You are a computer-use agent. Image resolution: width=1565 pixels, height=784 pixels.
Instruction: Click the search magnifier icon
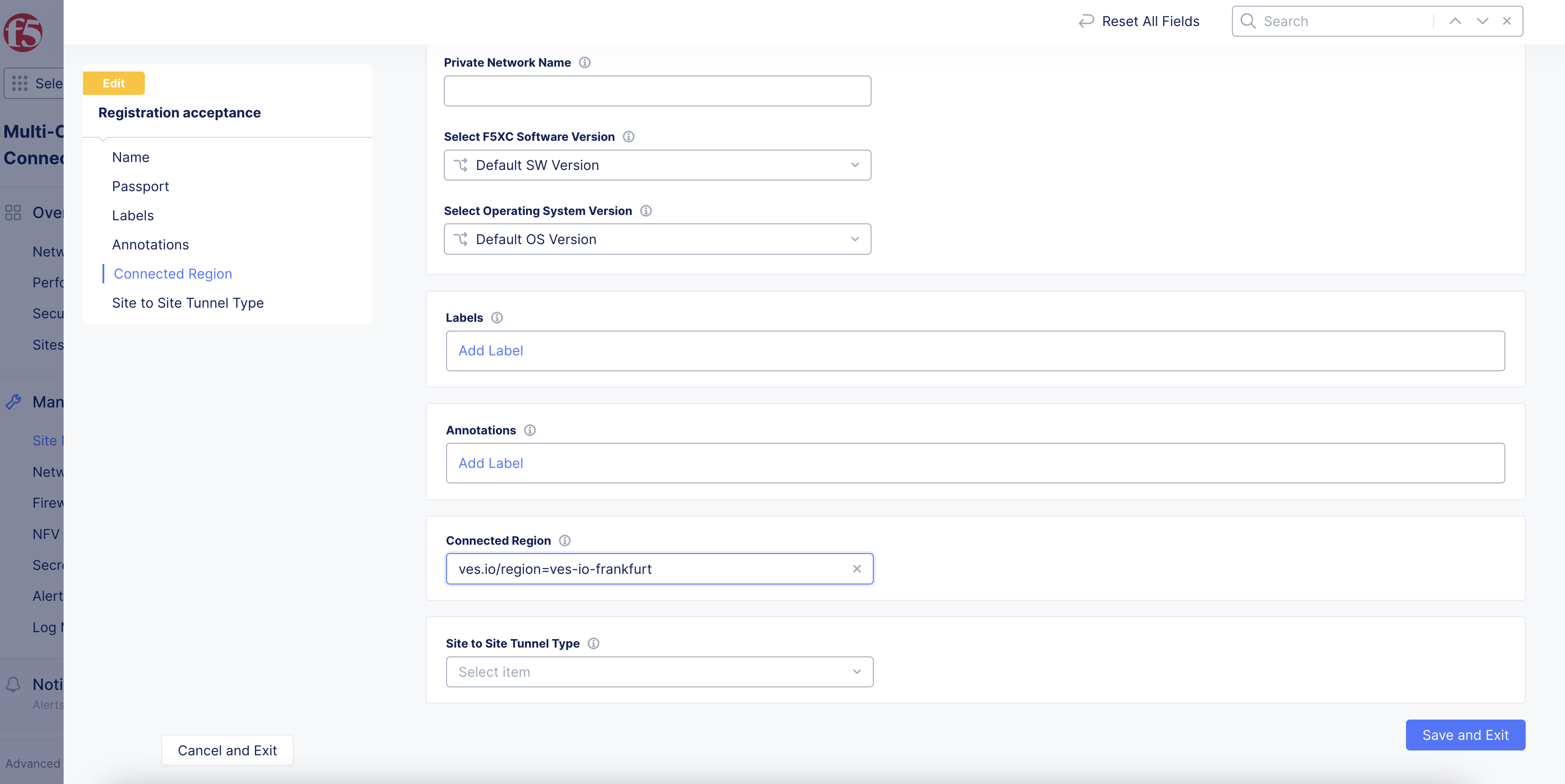pyautogui.click(x=1248, y=21)
